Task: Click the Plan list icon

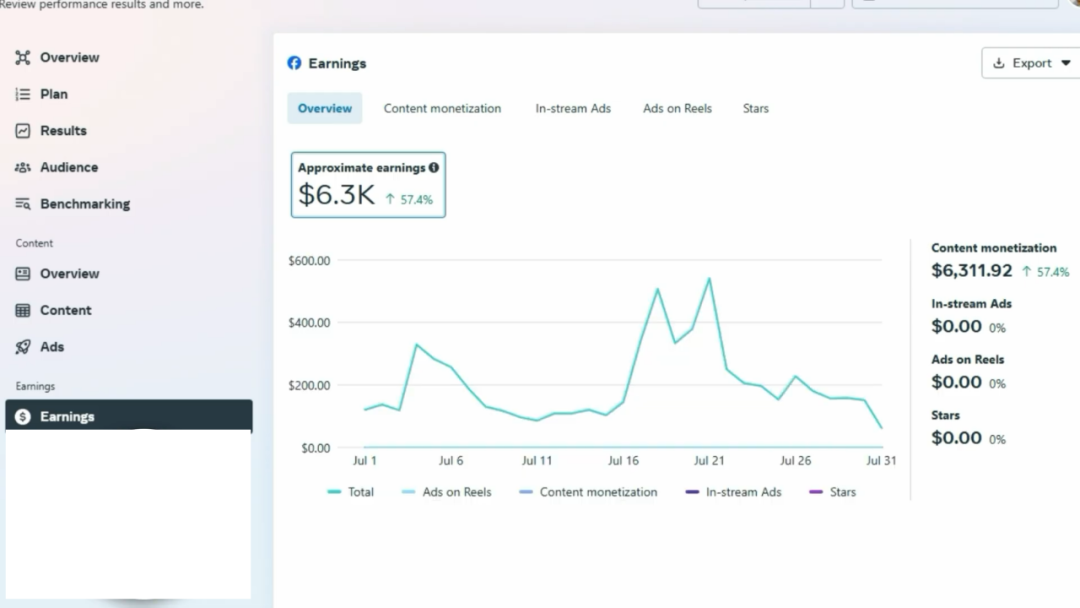Action: coord(23,94)
